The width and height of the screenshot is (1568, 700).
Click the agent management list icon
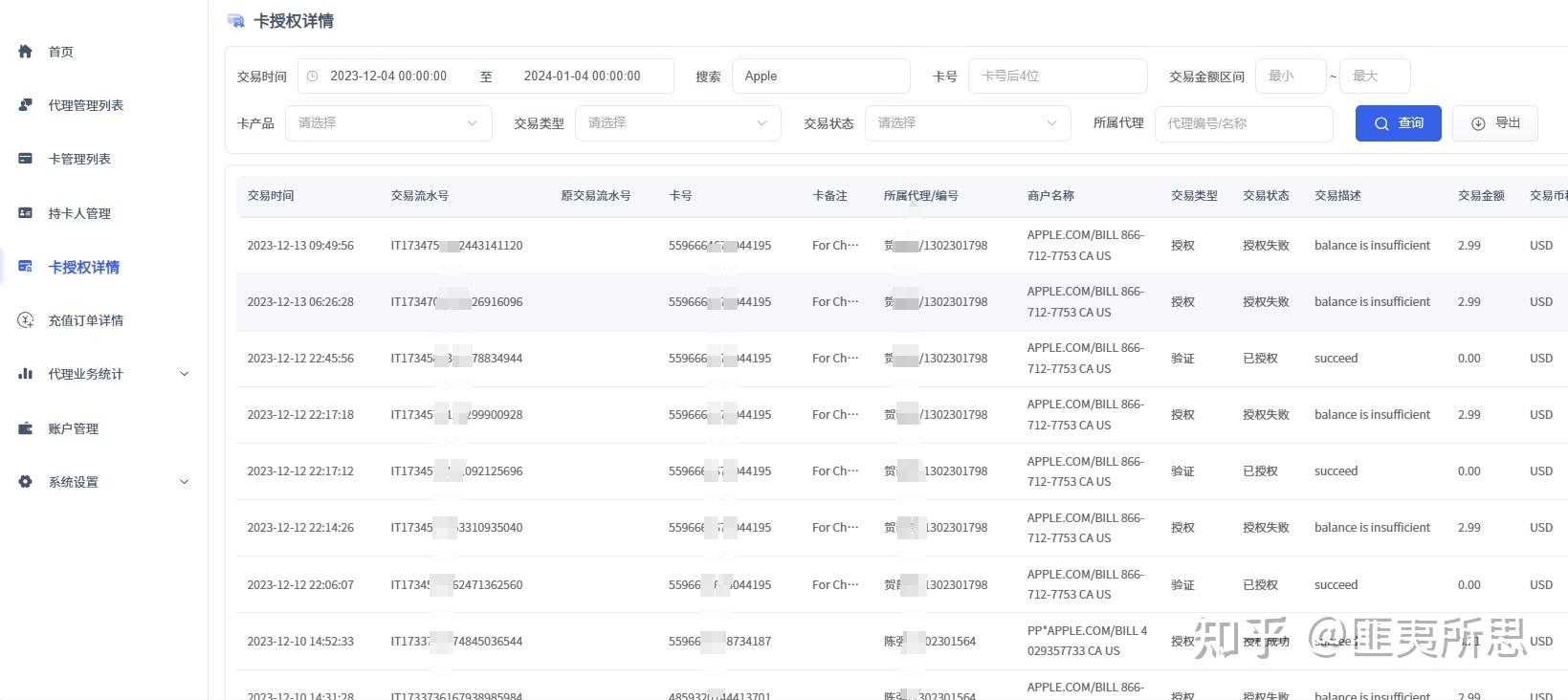(x=26, y=105)
